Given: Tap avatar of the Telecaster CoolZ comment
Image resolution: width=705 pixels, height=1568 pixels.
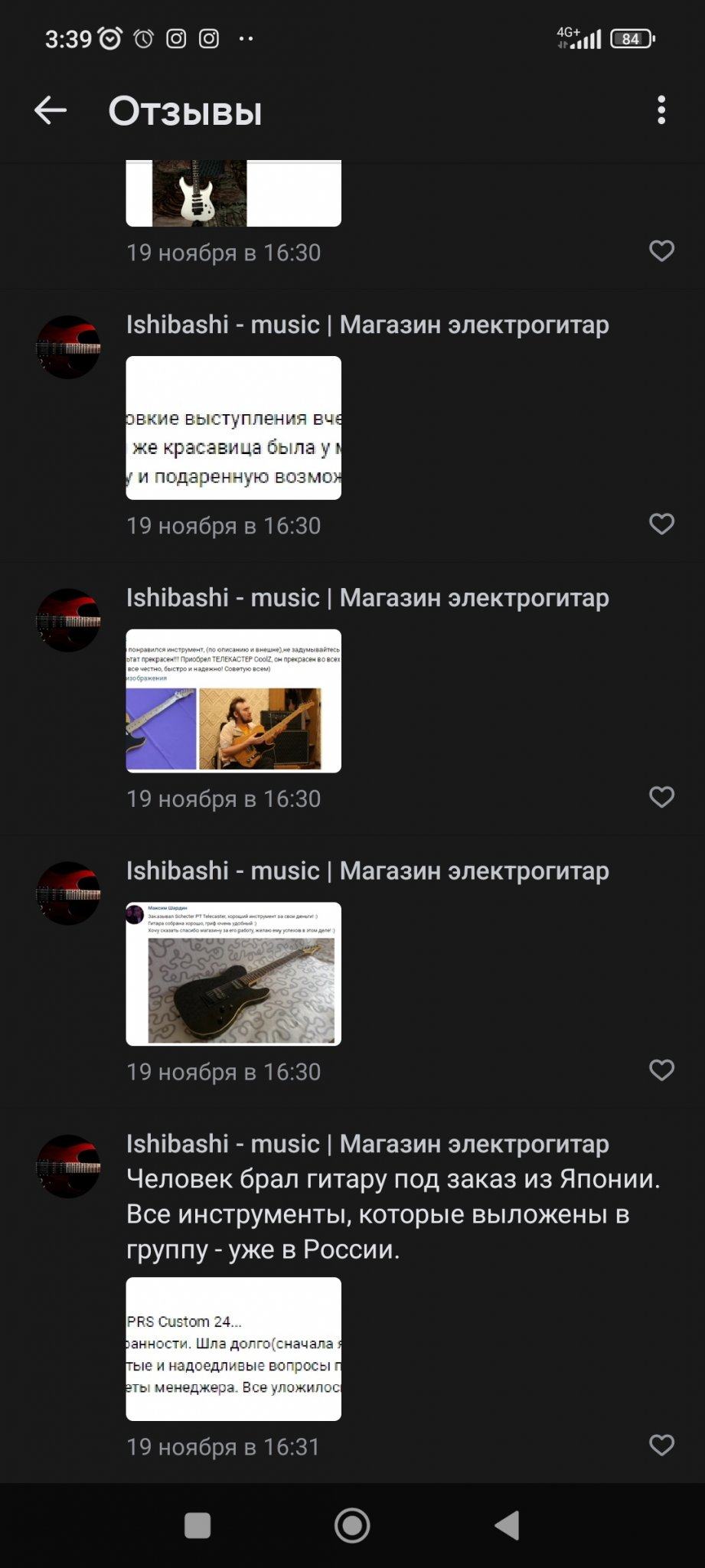Looking at the screenshot, I should pos(68,620).
